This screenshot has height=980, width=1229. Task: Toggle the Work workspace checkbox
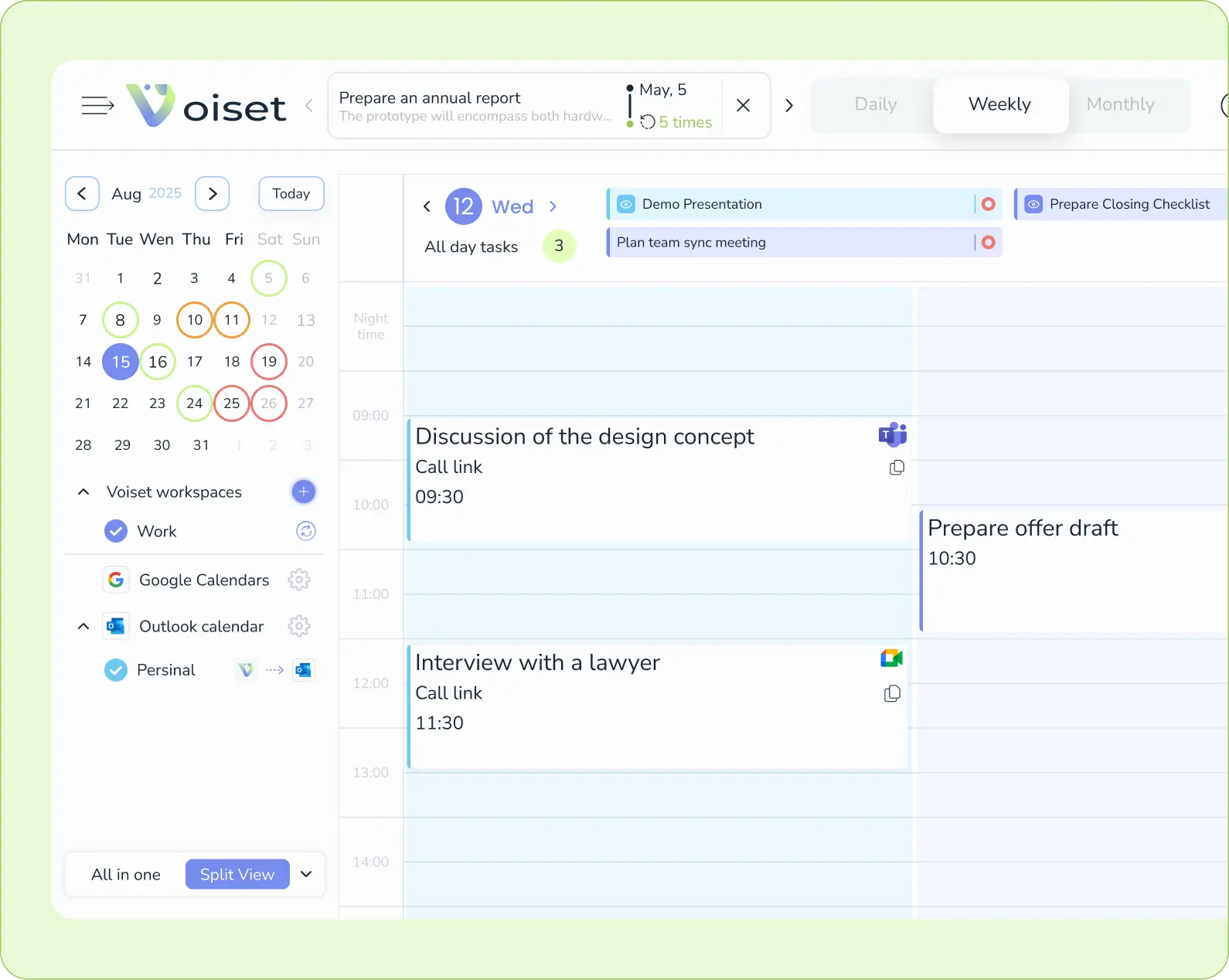(116, 531)
